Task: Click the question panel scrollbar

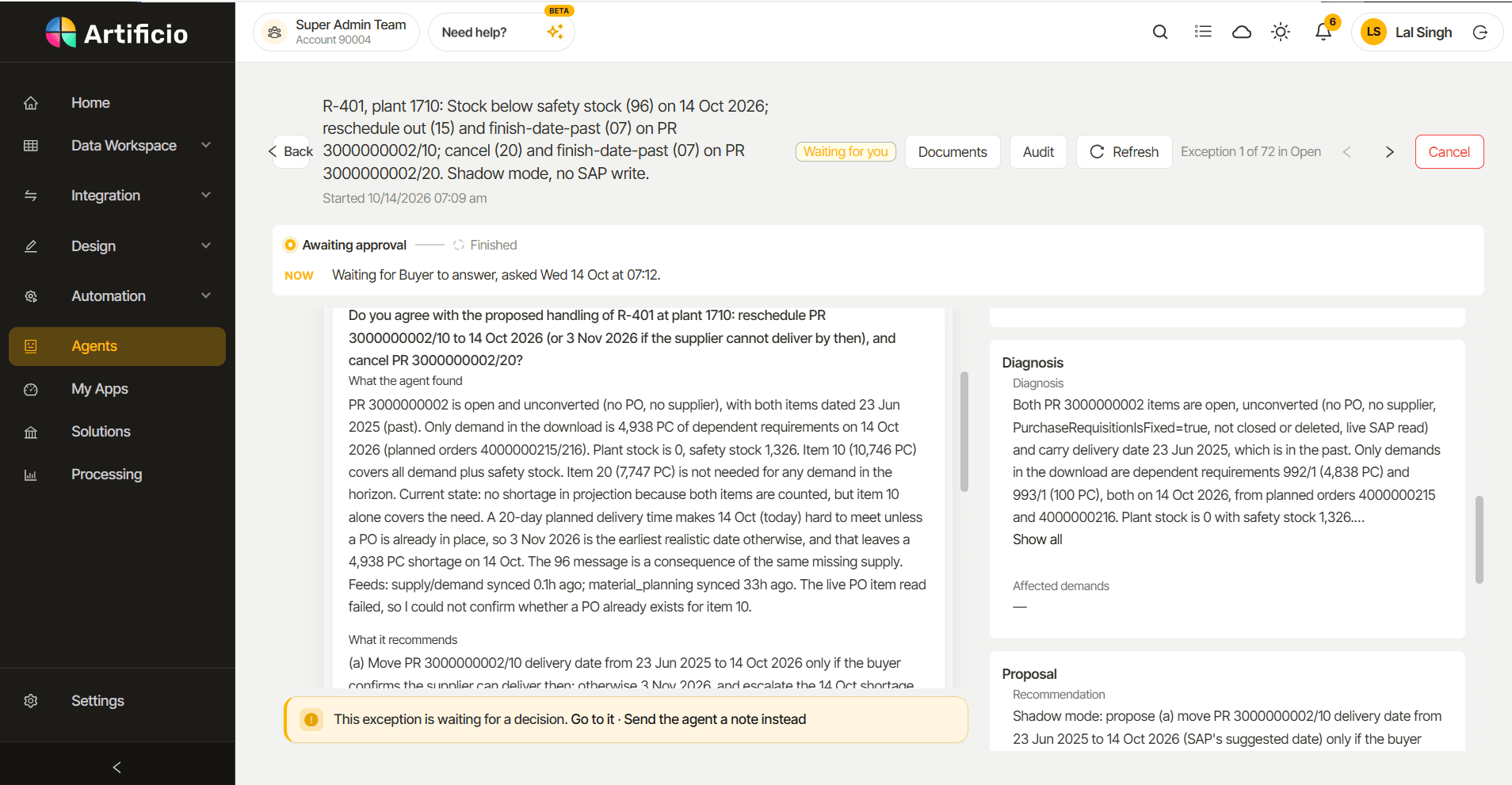Action: point(964,432)
